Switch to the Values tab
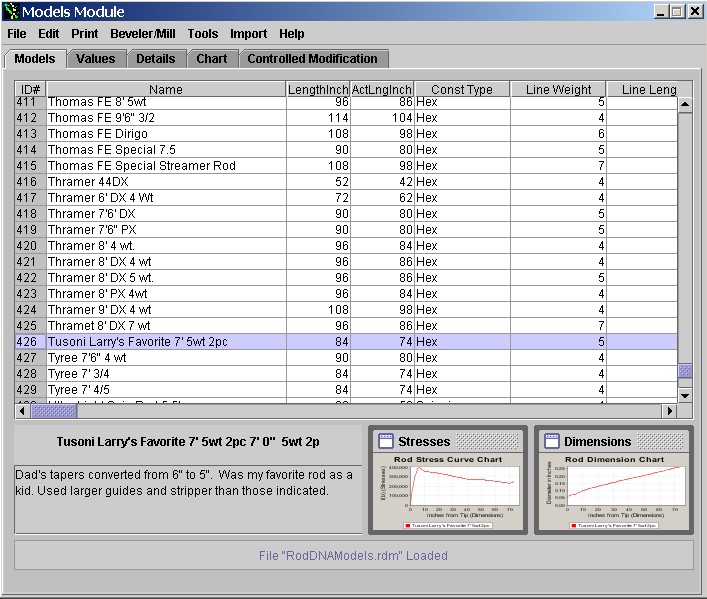 coord(95,59)
